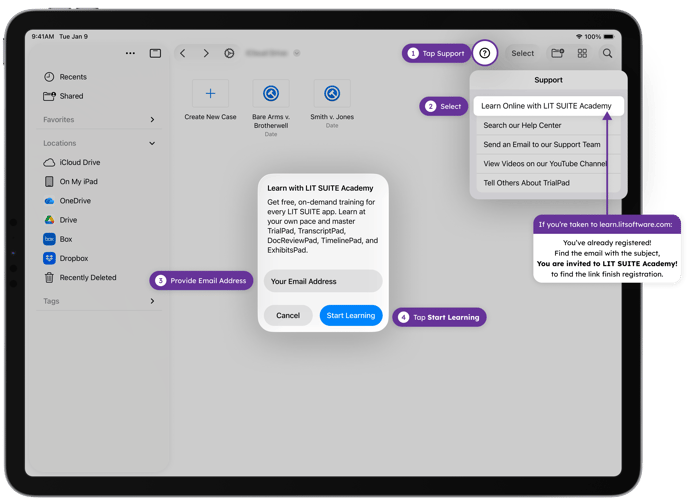Toggle the sidebar panel icon
This screenshot has height=503, width=688.
point(155,53)
